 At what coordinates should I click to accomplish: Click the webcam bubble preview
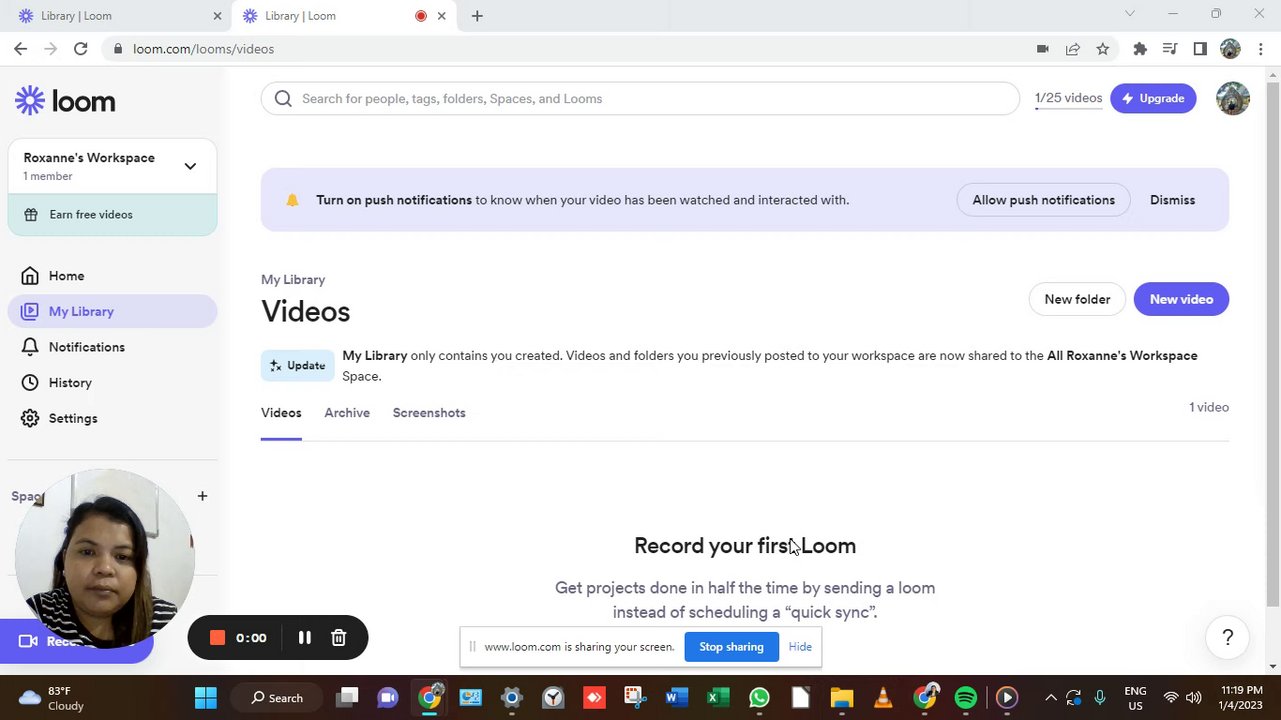coord(105,560)
